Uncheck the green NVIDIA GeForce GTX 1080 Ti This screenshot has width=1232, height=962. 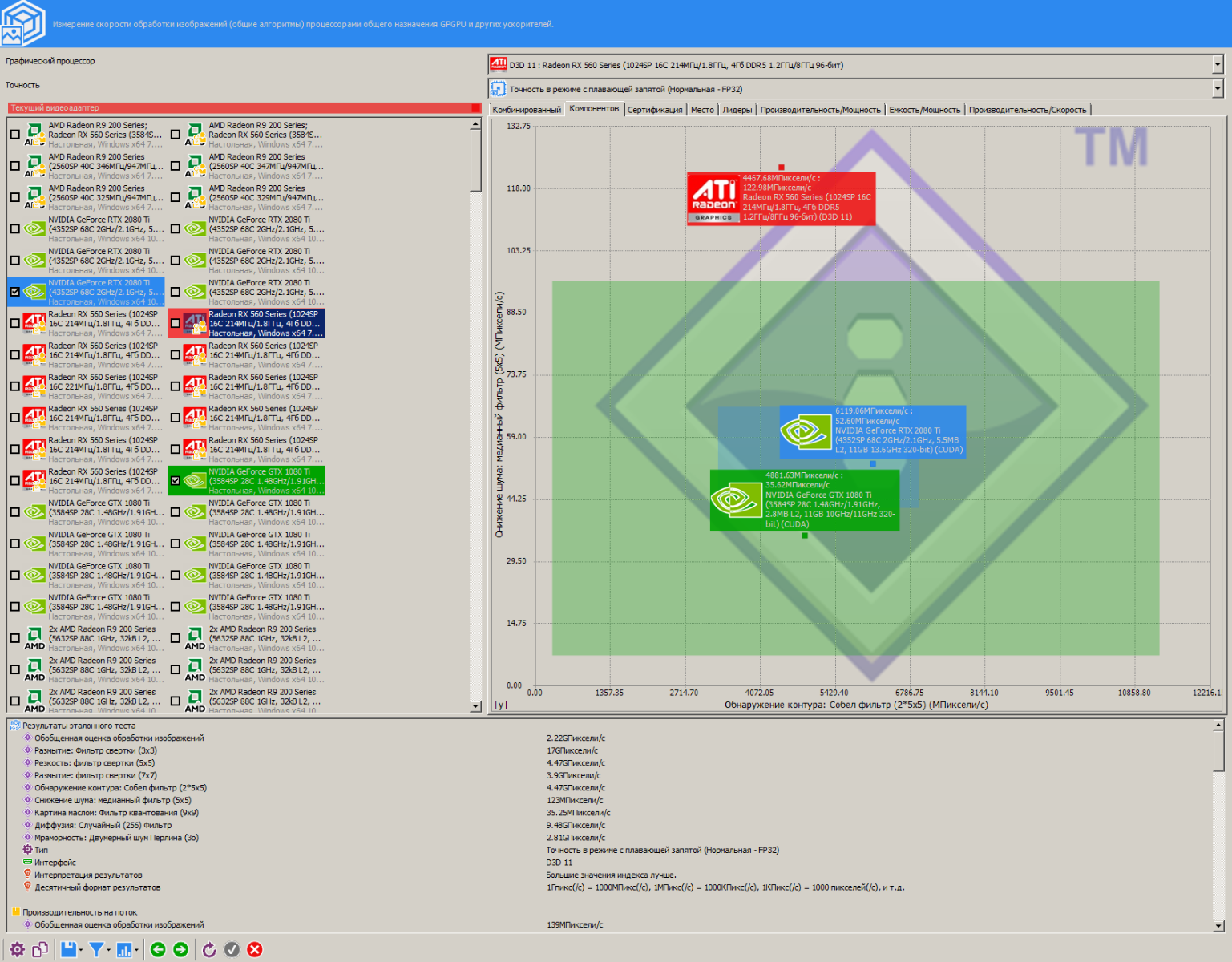[176, 481]
